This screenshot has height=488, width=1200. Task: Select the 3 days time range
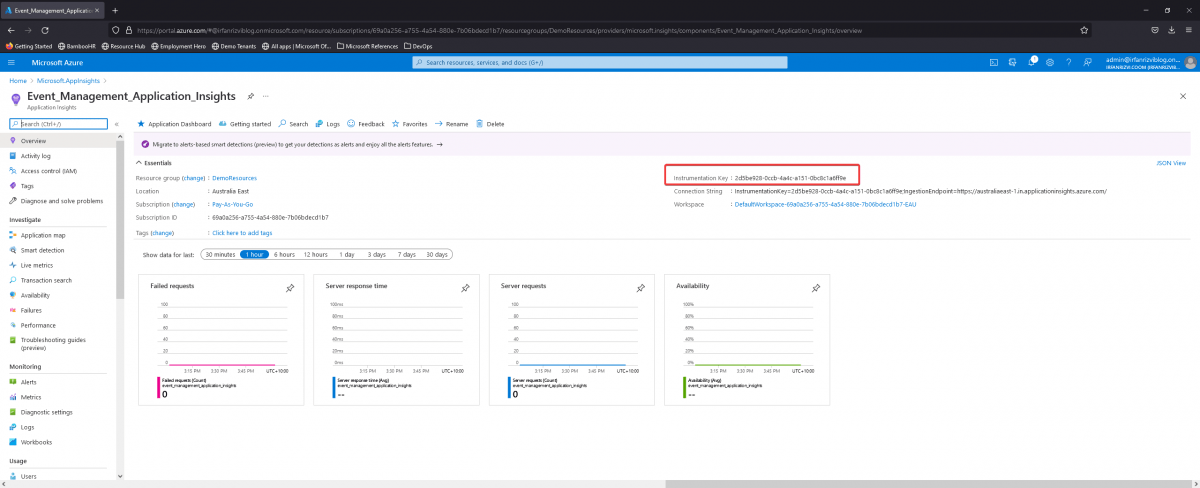pos(377,254)
